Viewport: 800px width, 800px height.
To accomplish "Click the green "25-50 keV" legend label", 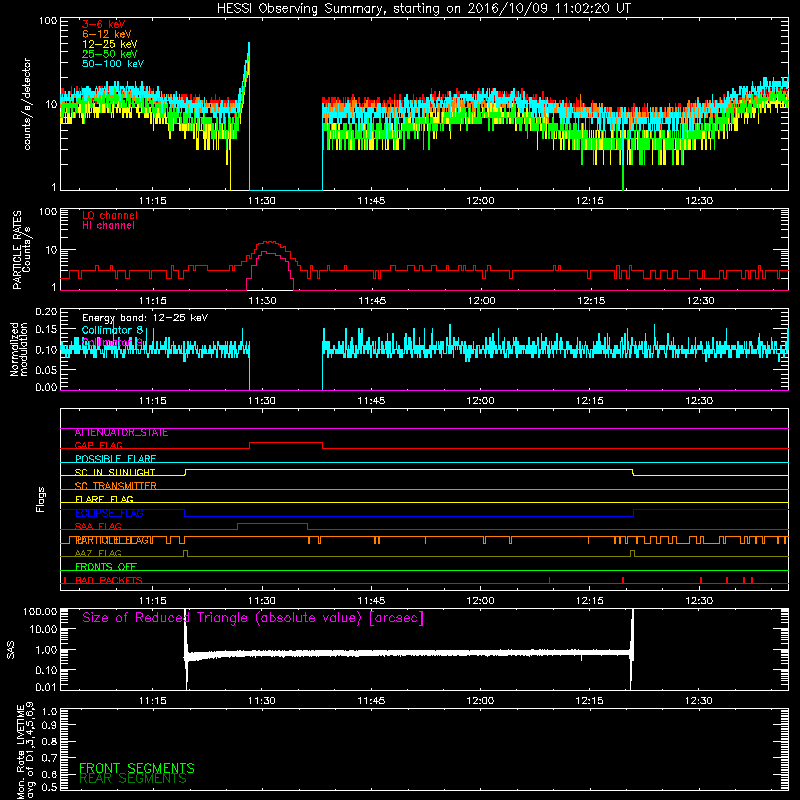I will tap(110, 54).
